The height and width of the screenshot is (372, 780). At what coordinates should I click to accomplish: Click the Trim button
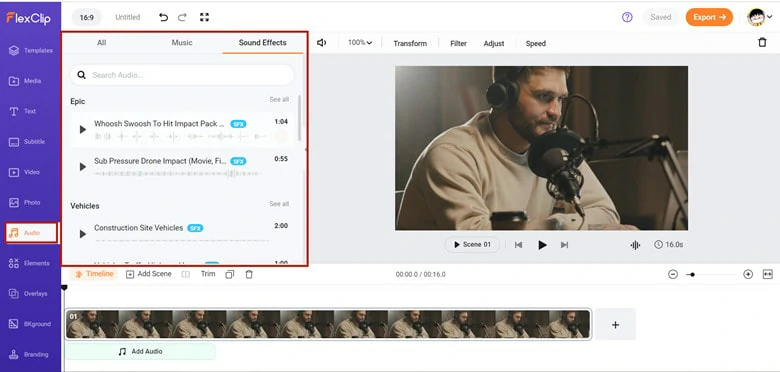[208, 274]
